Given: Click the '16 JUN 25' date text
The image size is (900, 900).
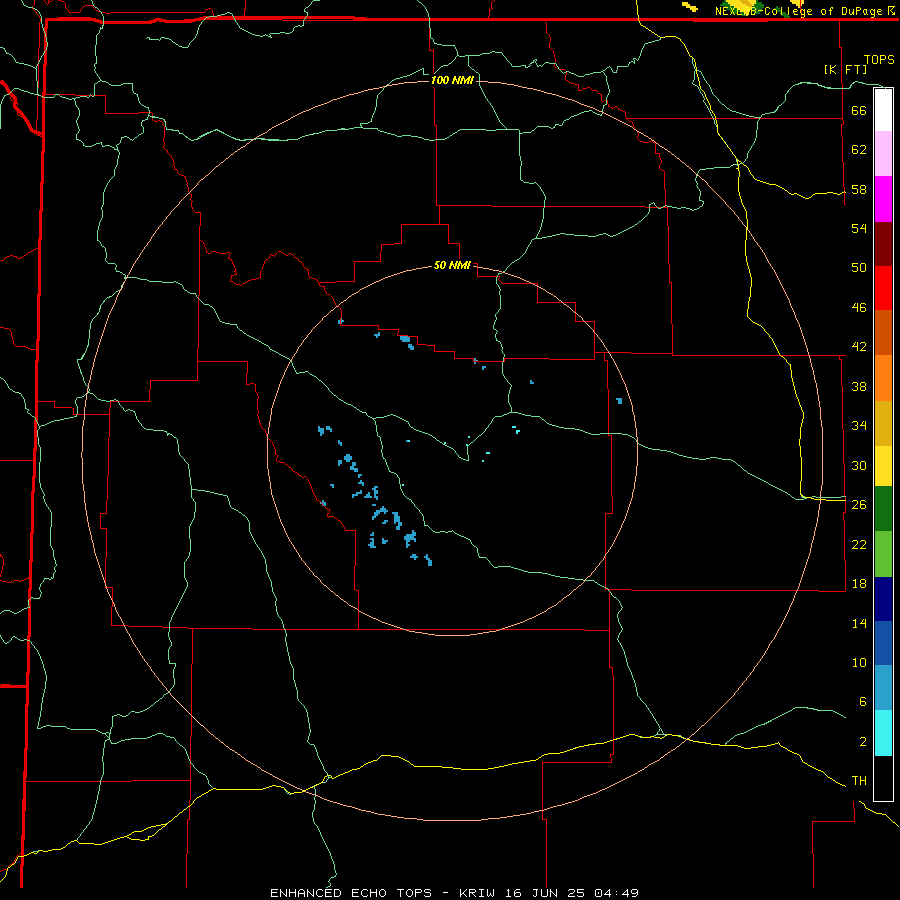Looking at the screenshot, I should click(x=545, y=893).
